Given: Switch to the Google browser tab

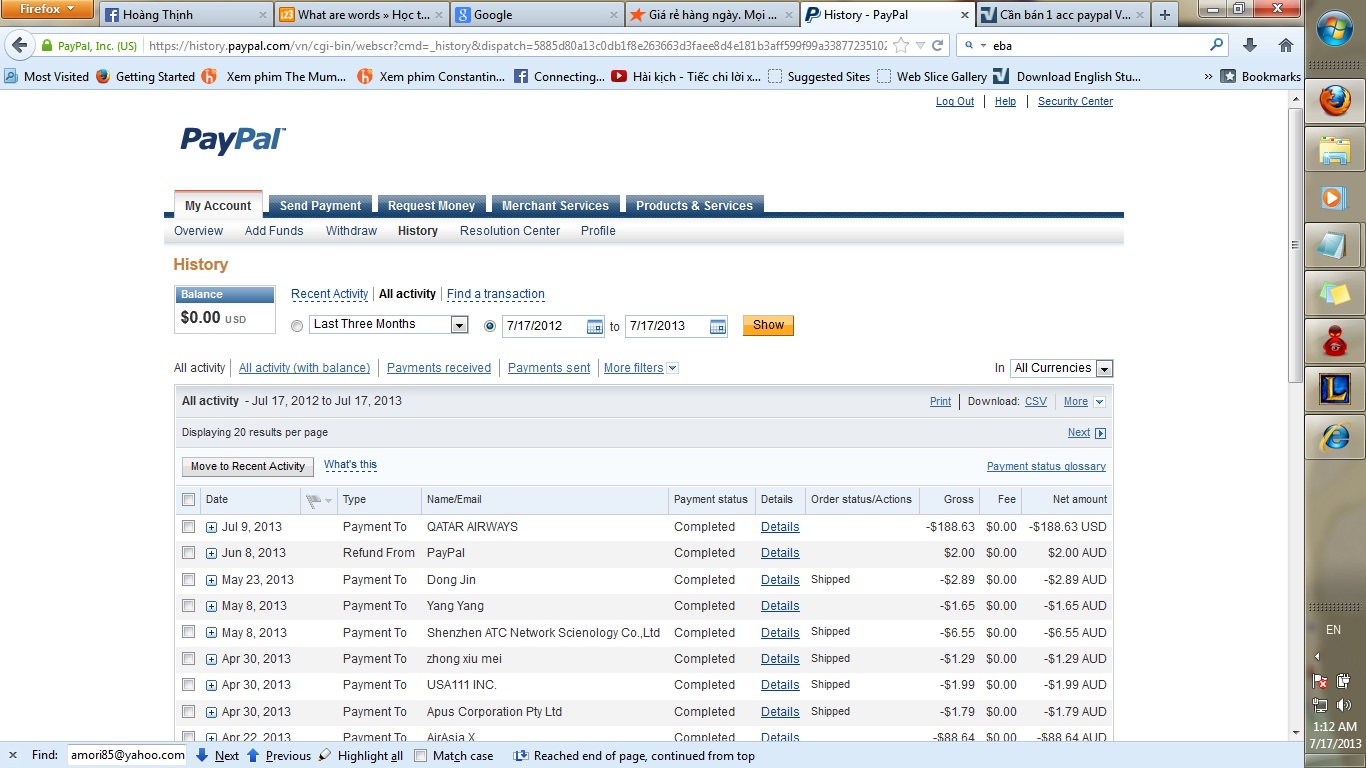Looking at the screenshot, I should (538, 15).
